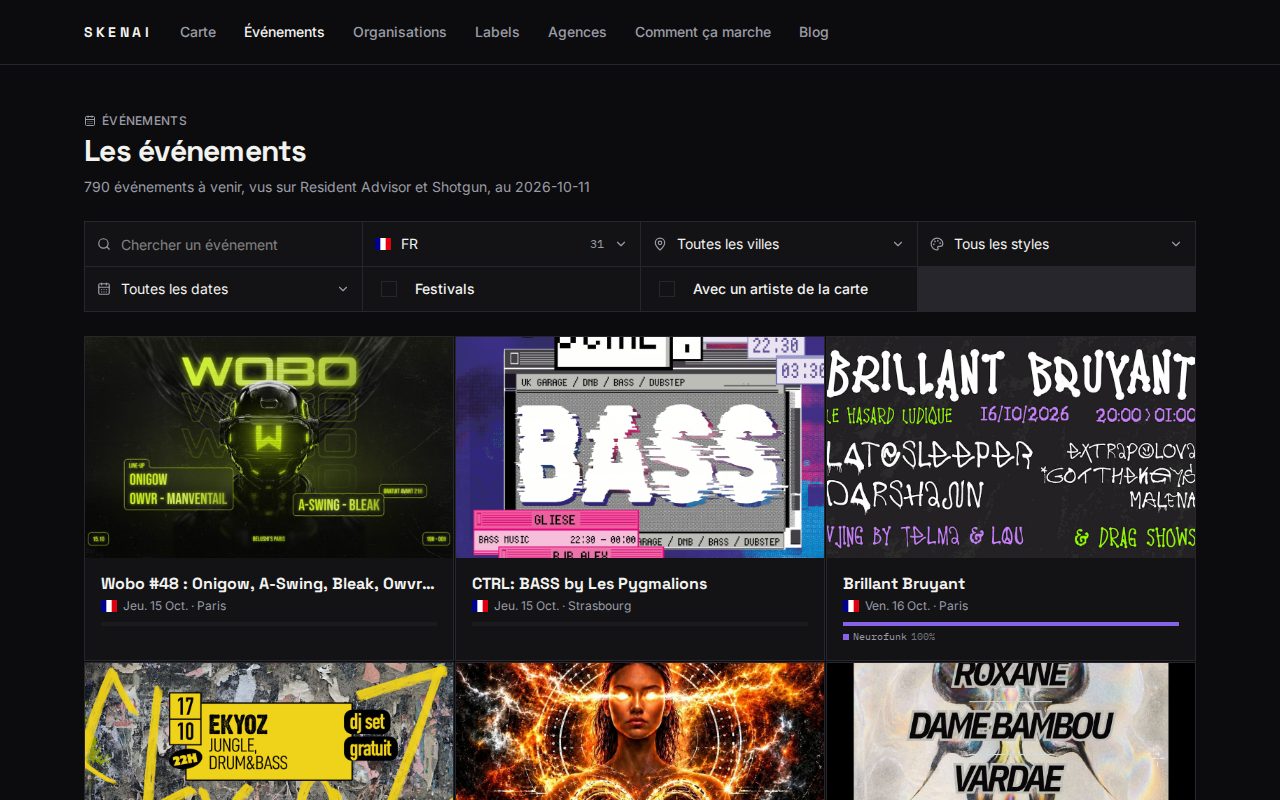Click the palette icon for styles
Viewport: 1280px width, 800px height.
pyautogui.click(x=937, y=244)
